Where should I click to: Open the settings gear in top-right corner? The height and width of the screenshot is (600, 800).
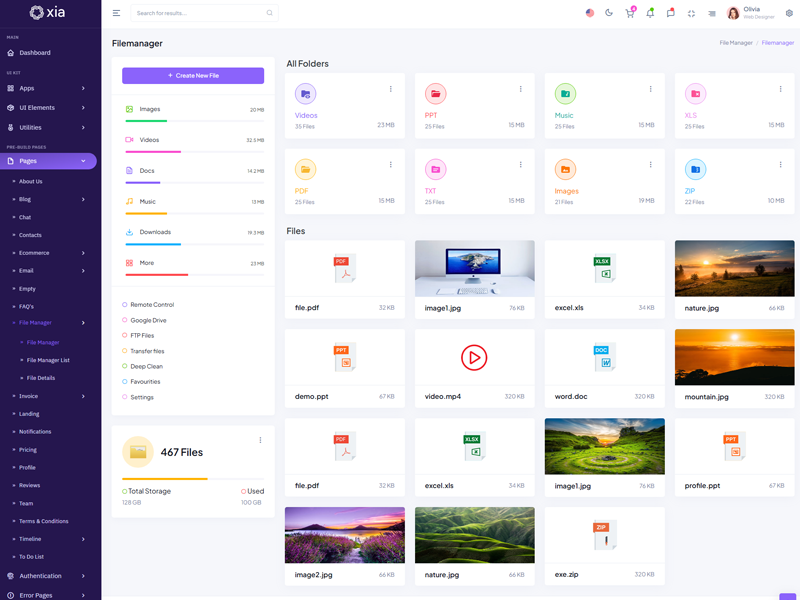point(789,13)
